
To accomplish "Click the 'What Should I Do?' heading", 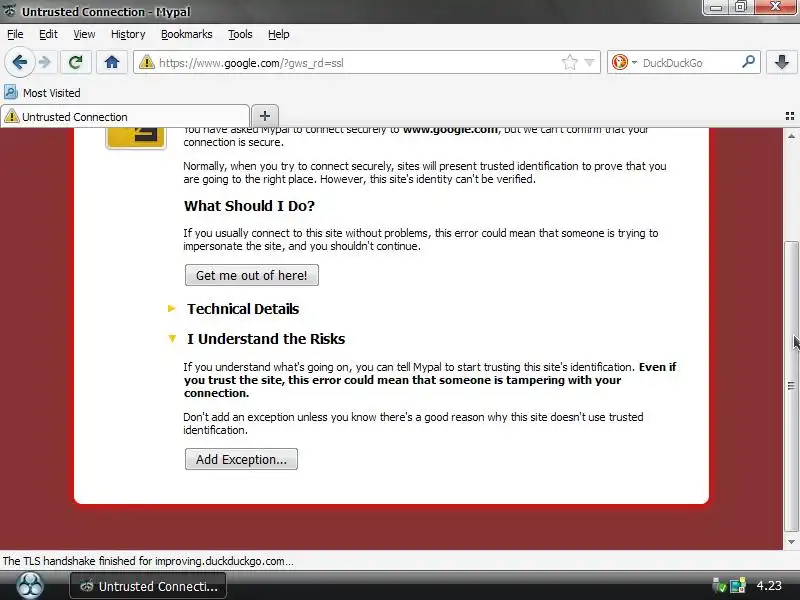I will [249, 206].
